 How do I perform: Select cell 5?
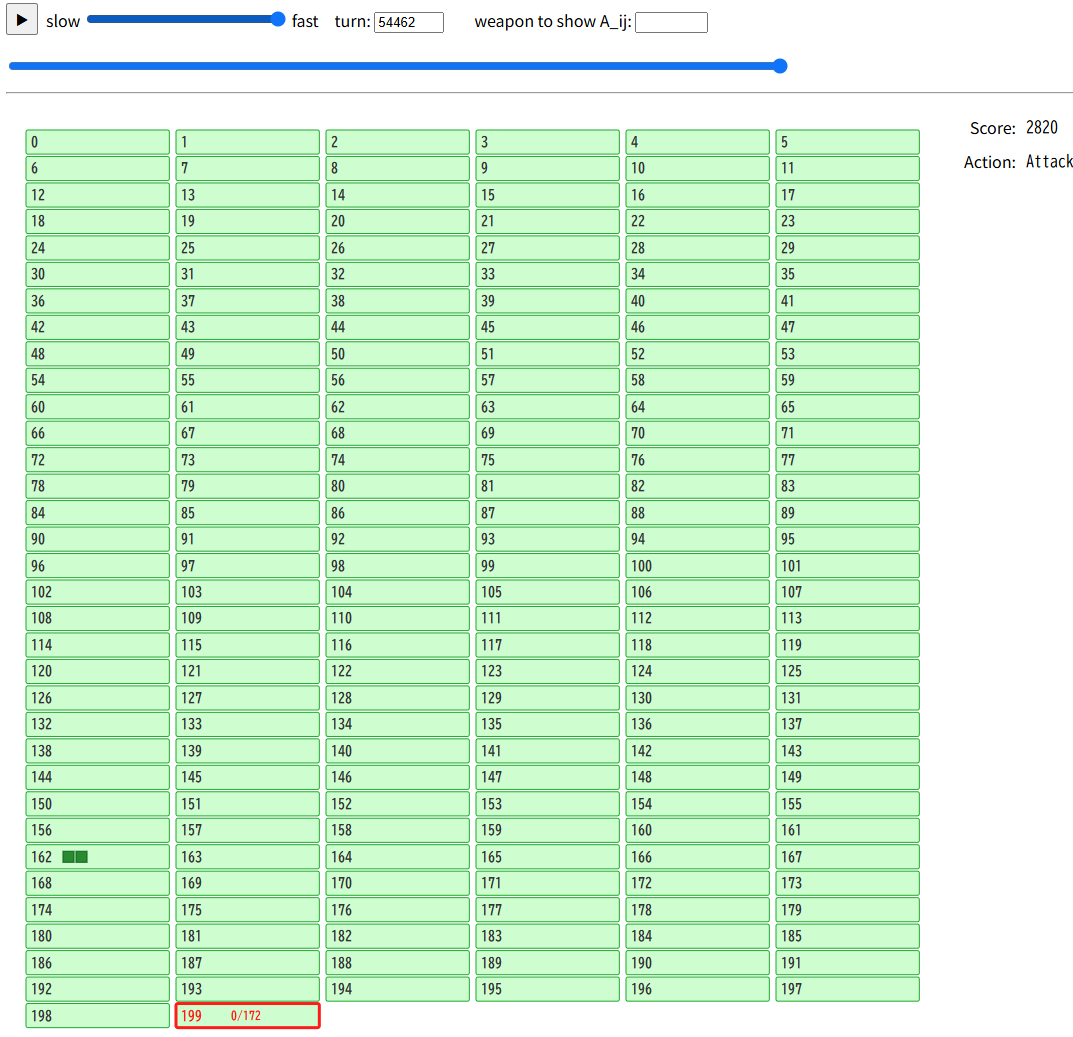[x=847, y=142]
